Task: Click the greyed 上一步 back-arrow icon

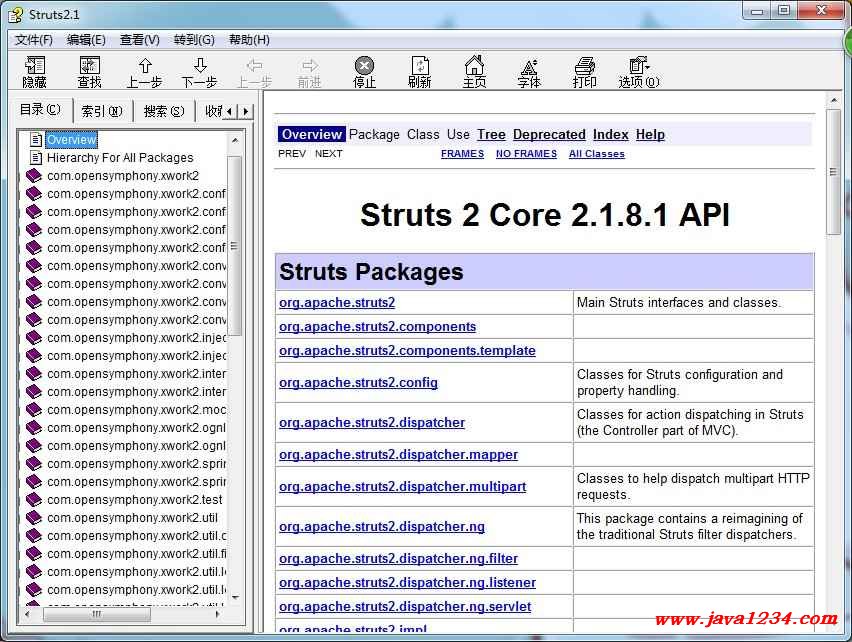Action: coord(254,66)
